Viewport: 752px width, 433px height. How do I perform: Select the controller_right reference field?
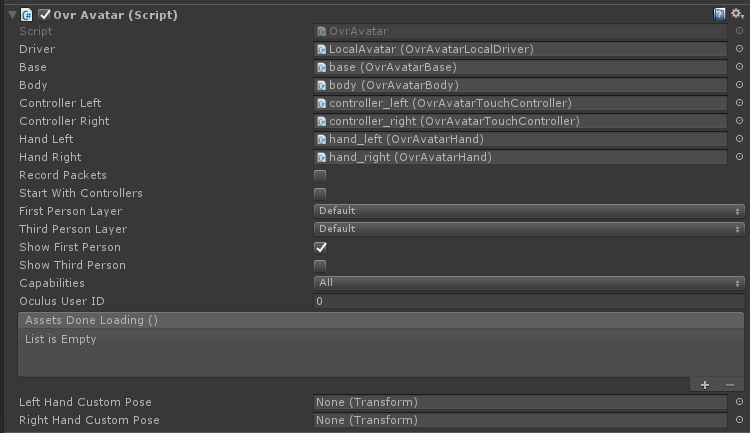click(520, 121)
